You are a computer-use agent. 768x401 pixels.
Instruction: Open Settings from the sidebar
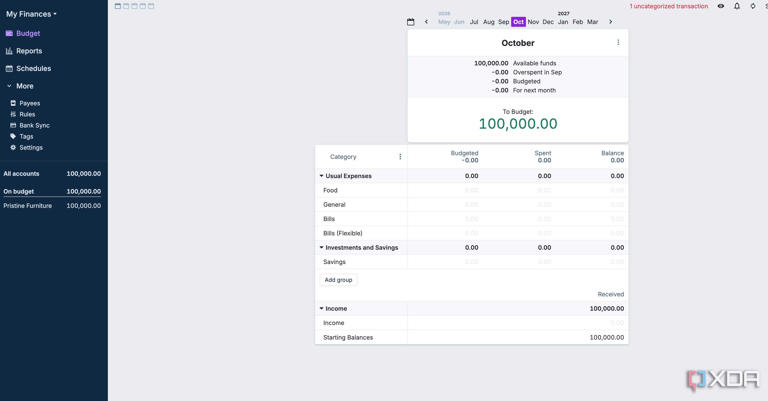(x=27, y=147)
